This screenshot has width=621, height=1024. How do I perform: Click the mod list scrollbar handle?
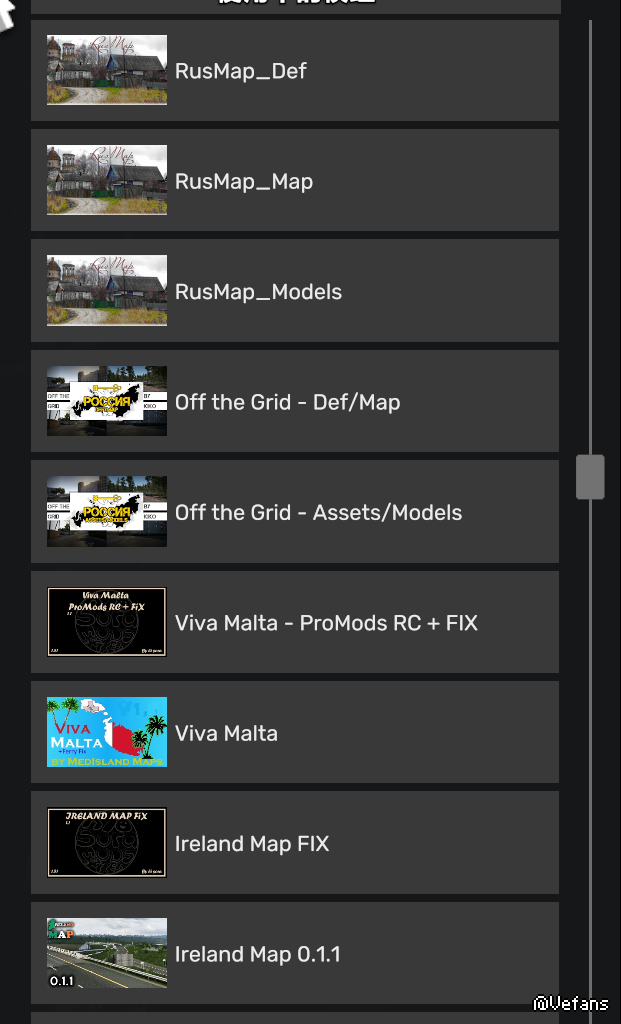click(590, 477)
